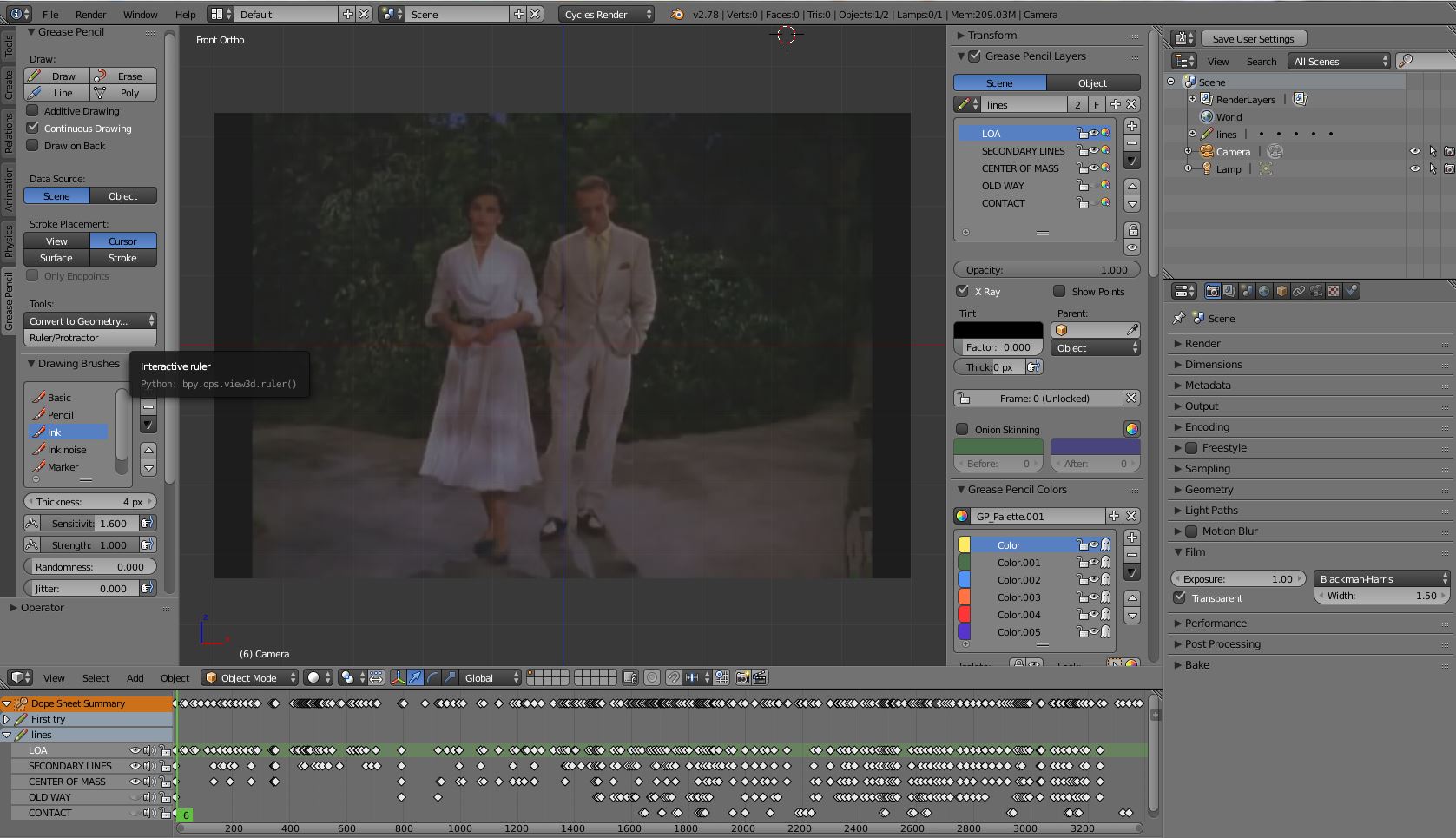Image resolution: width=1456 pixels, height=838 pixels.
Task: Switch Grease Pencil Layers data source to Object
Action: [x=1093, y=82]
